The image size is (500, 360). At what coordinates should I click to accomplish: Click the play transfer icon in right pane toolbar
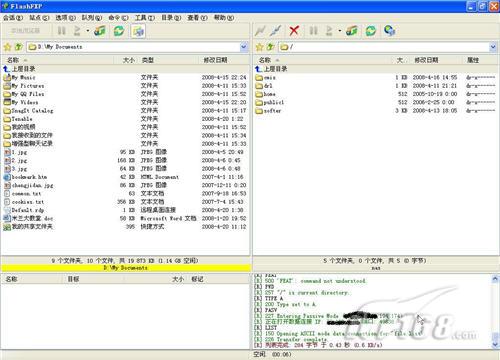click(x=329, y=31)
